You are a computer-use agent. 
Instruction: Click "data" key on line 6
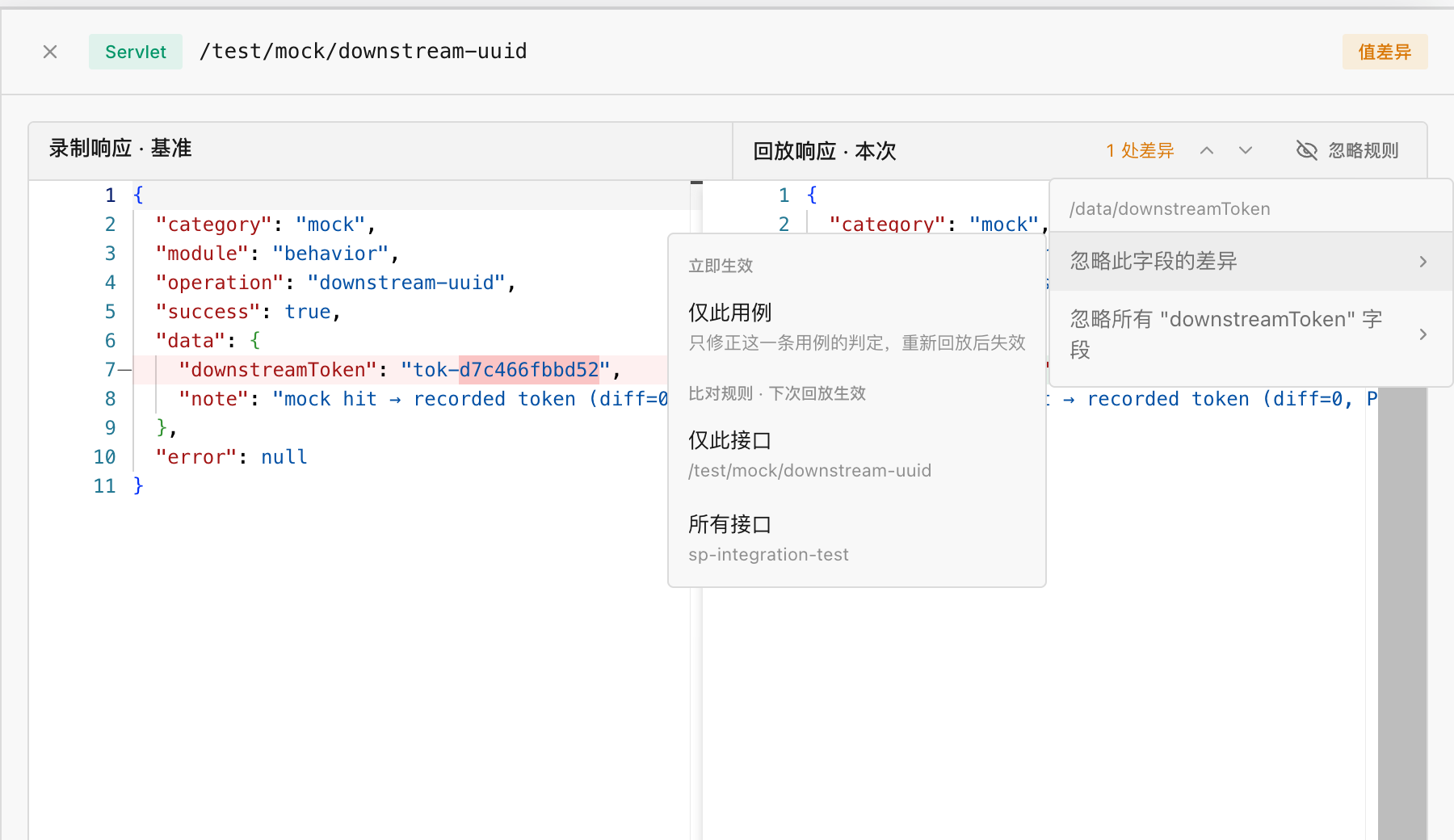click(x=191, y=341)
